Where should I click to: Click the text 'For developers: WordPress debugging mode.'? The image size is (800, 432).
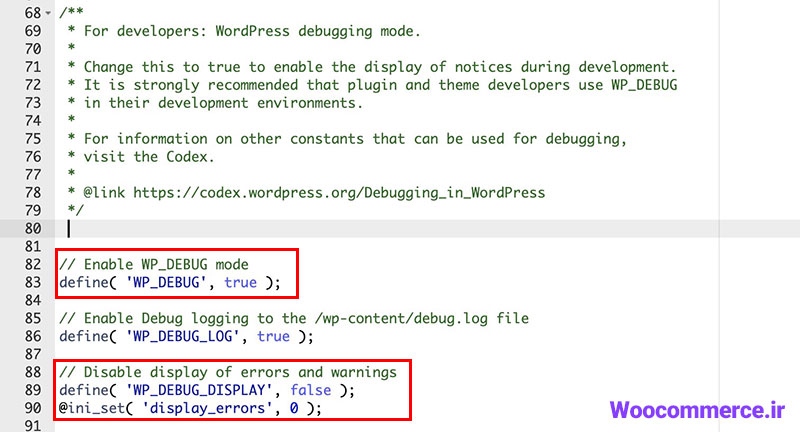(252, 31)
